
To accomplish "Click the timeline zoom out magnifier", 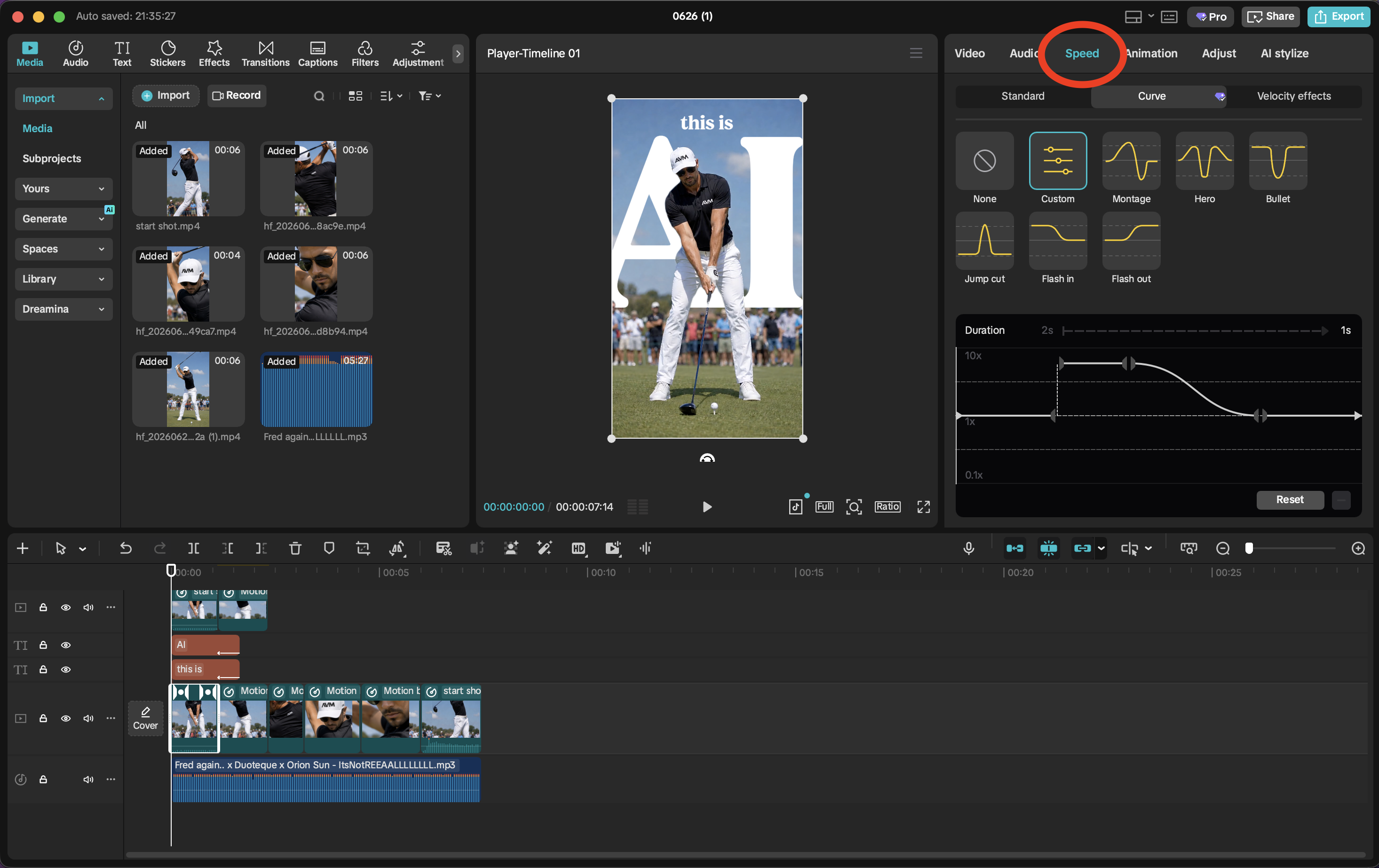I will 1223,549.
